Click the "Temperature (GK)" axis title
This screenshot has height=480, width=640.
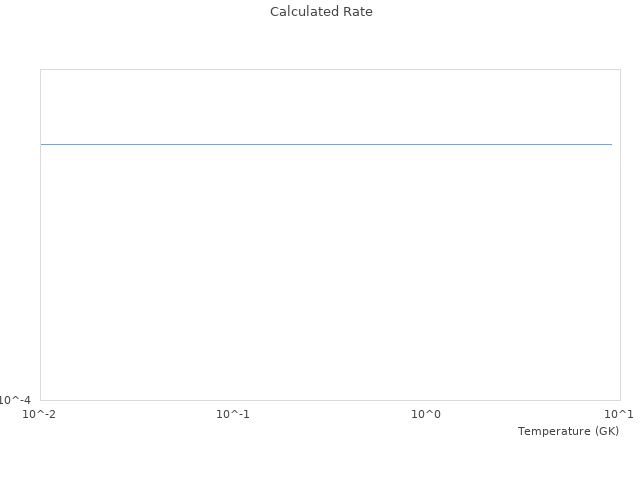click(568, 431)
